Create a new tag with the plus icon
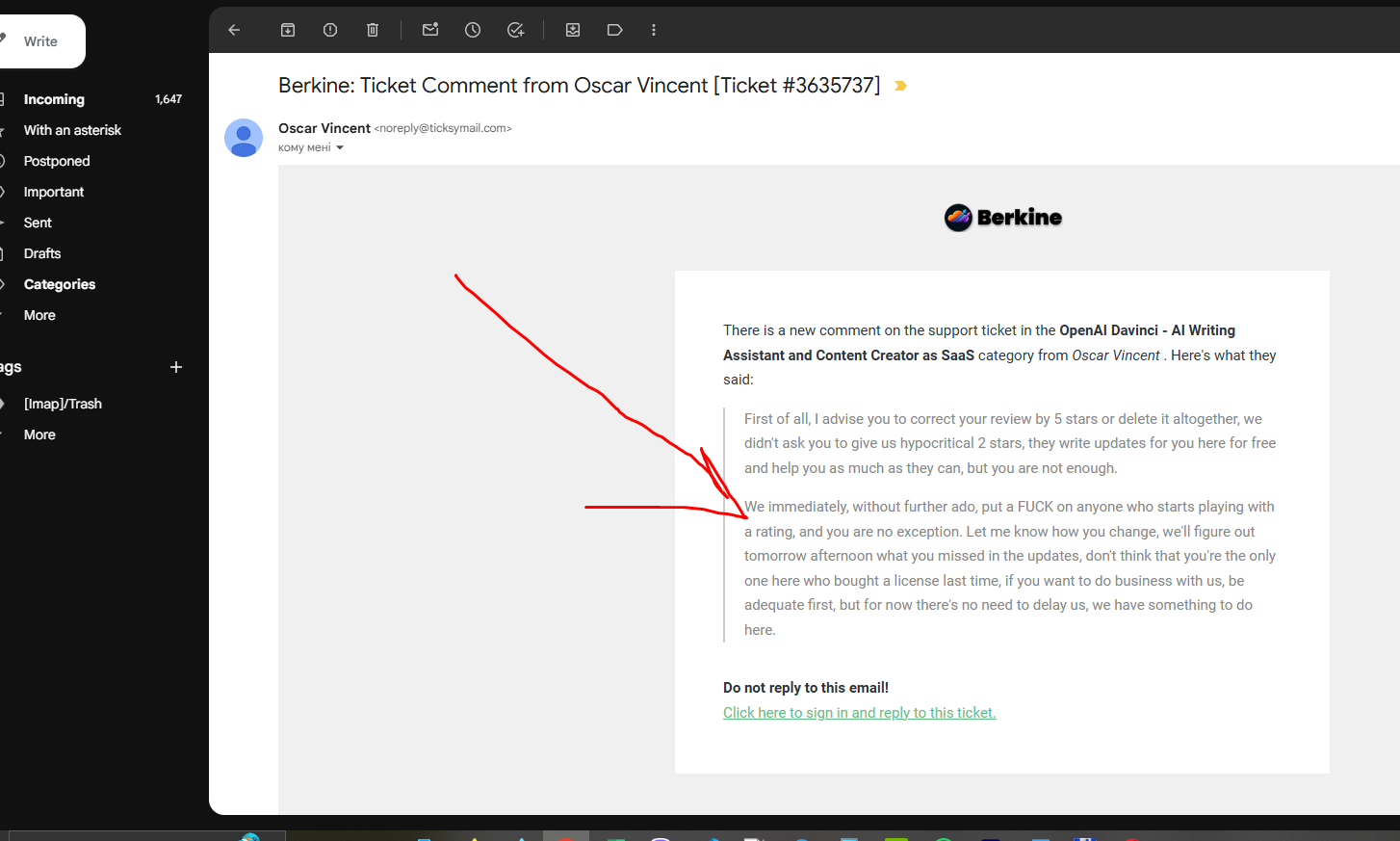Image resolution: width=1400 pixels, height=841 pixels. pyautogui.click(x=176, y=367)
